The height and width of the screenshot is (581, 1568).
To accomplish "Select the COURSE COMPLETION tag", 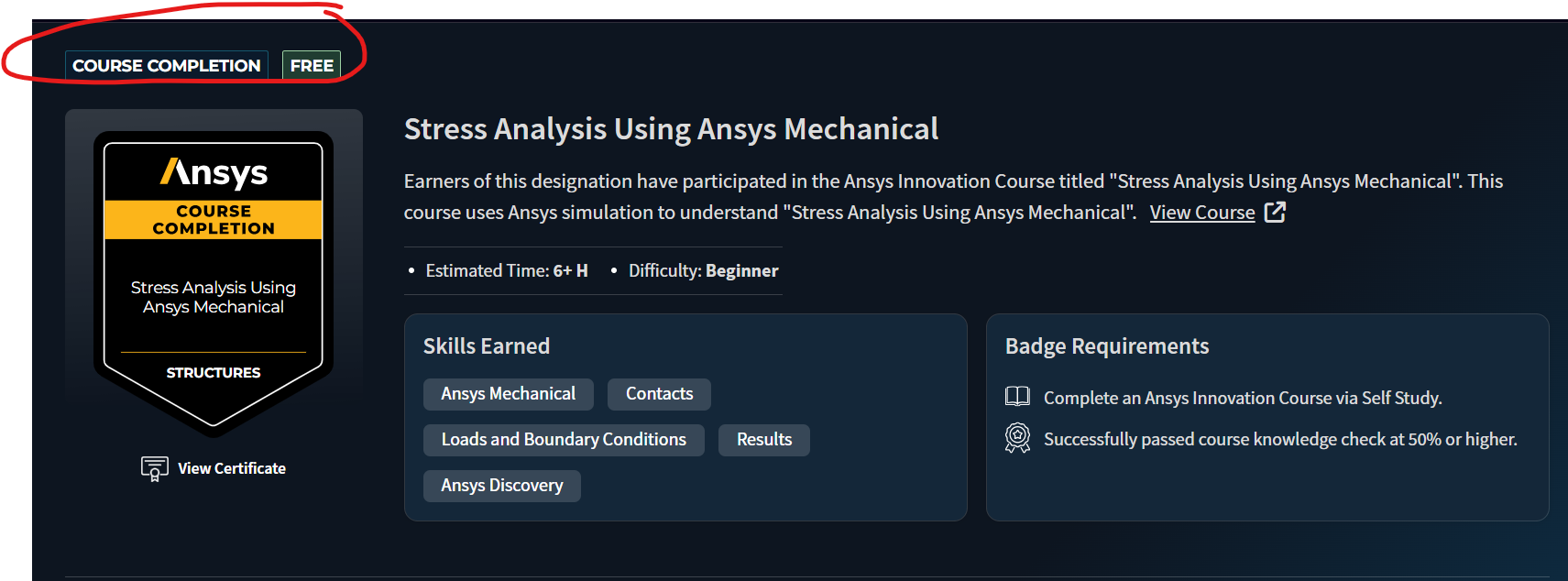I will (x=167, y=66).
